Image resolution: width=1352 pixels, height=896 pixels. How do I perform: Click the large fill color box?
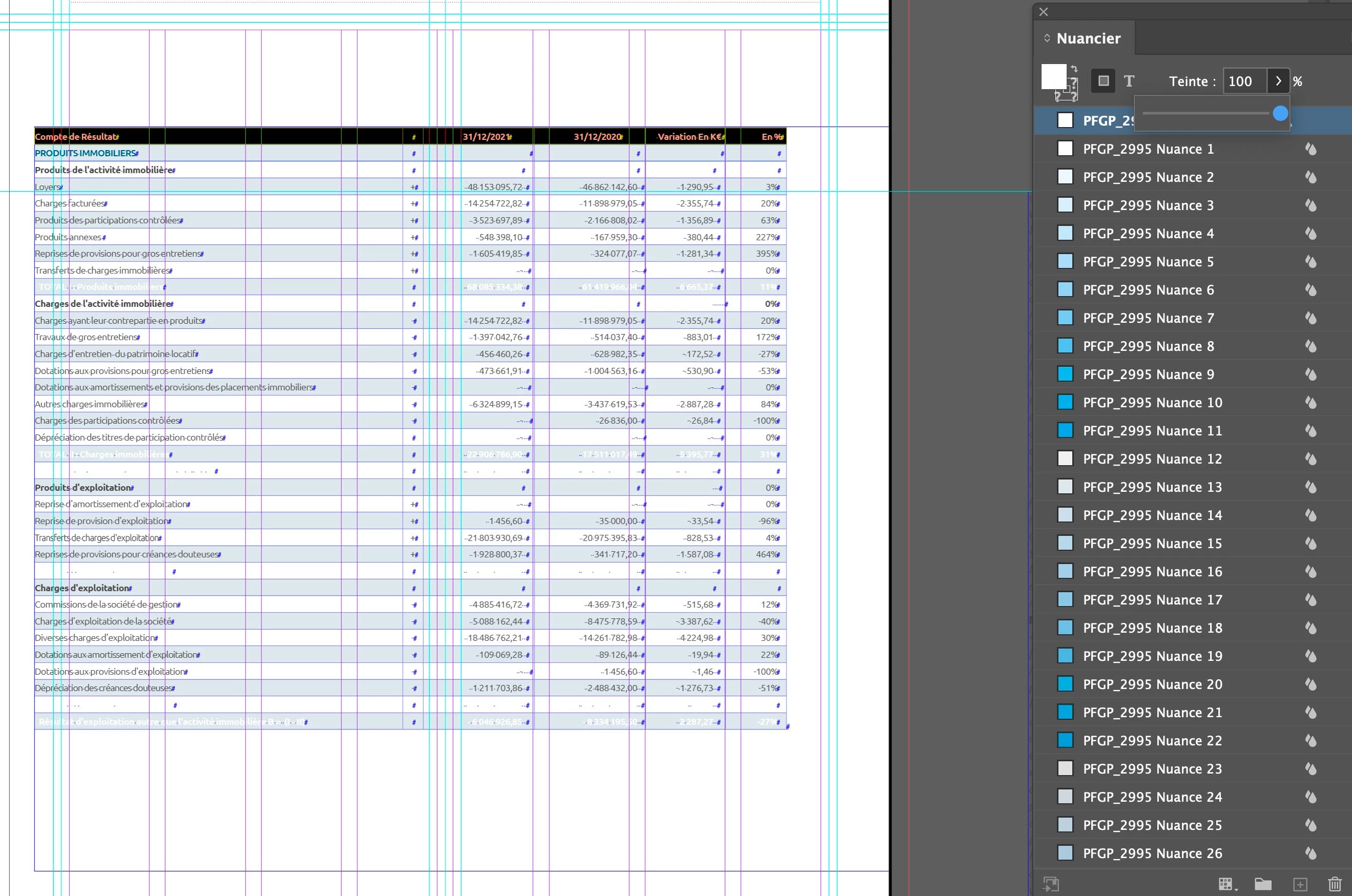[1053, 76]
